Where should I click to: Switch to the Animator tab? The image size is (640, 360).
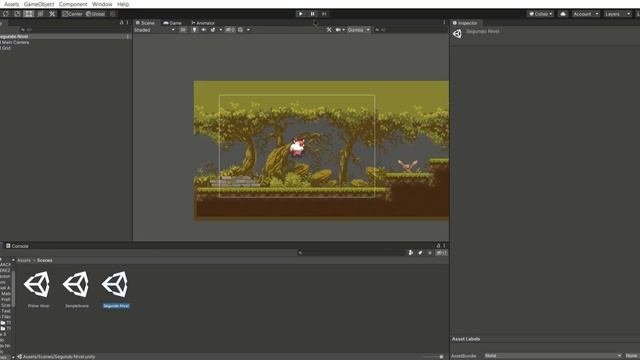click(x=203, y=23)
